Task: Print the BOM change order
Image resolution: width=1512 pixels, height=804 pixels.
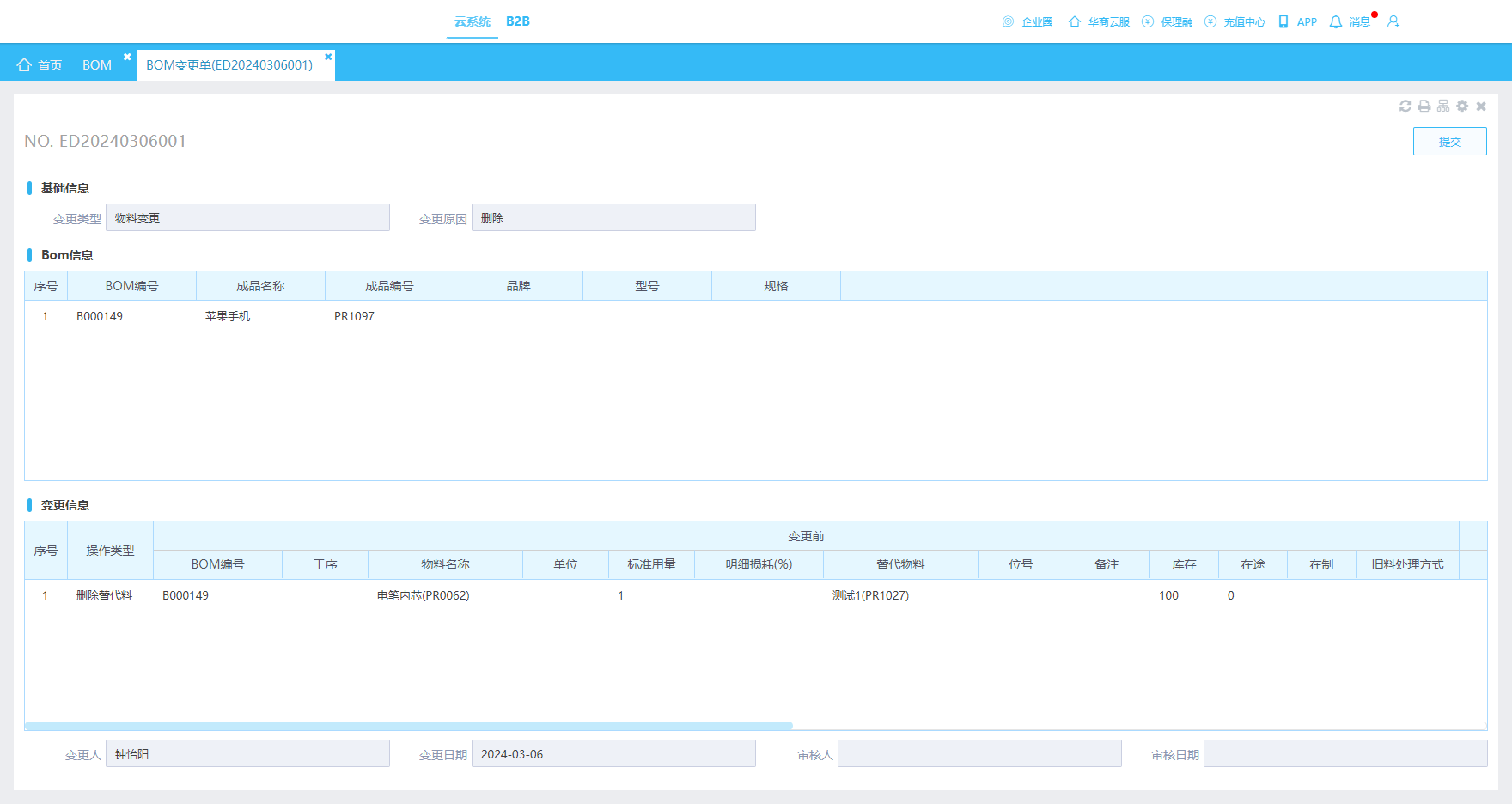Action: coord(1424,106)
